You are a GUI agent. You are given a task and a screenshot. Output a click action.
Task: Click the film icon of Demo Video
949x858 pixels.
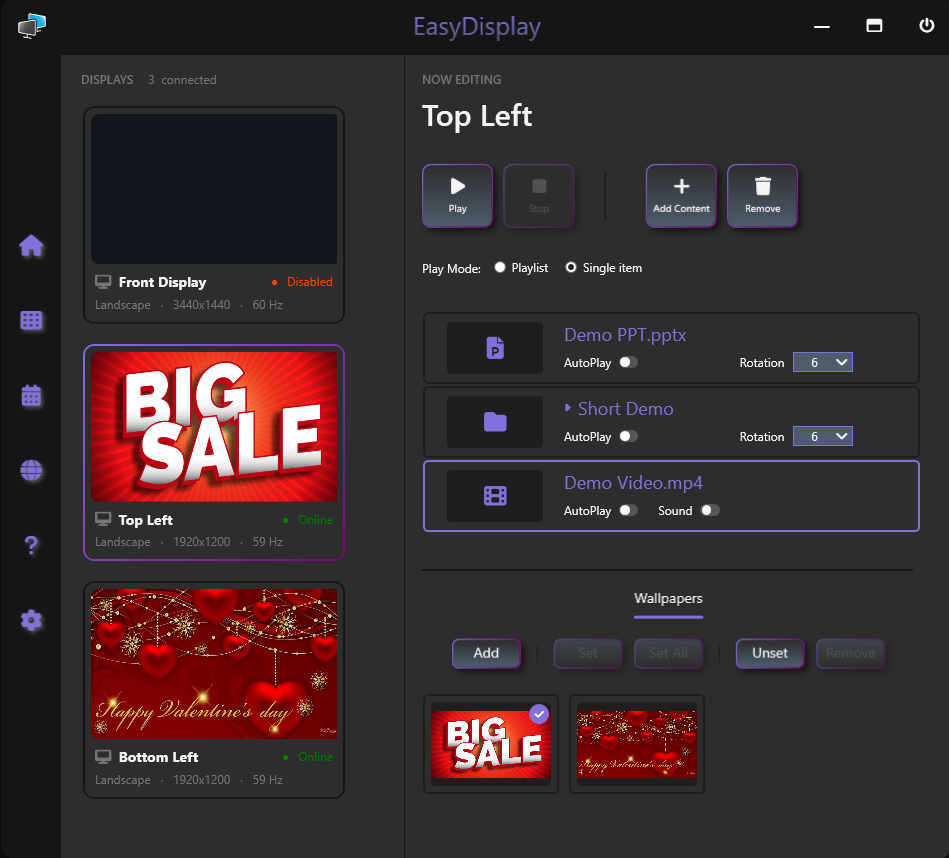[495, 496]
